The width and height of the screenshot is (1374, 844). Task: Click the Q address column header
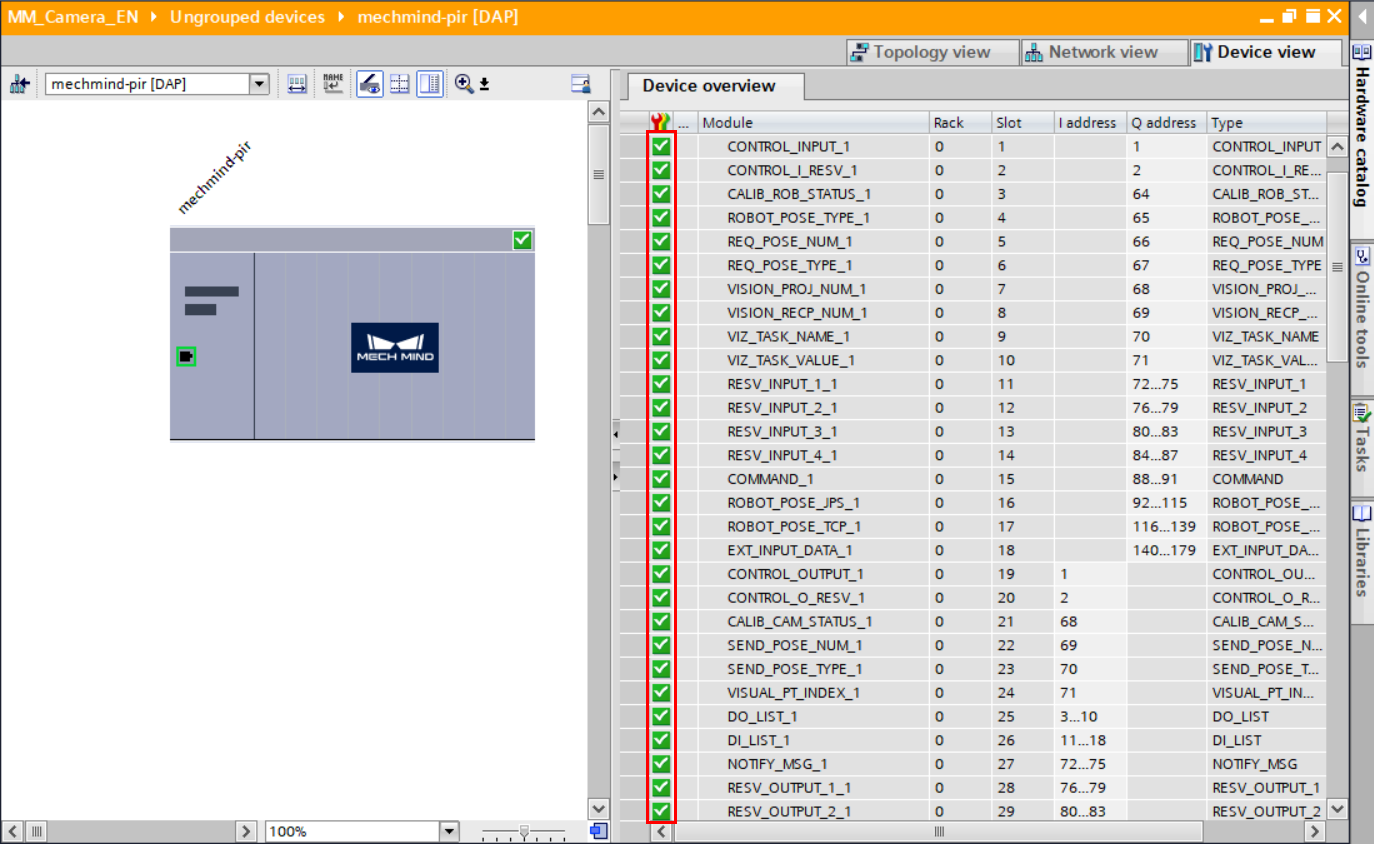coord(1163,122)
